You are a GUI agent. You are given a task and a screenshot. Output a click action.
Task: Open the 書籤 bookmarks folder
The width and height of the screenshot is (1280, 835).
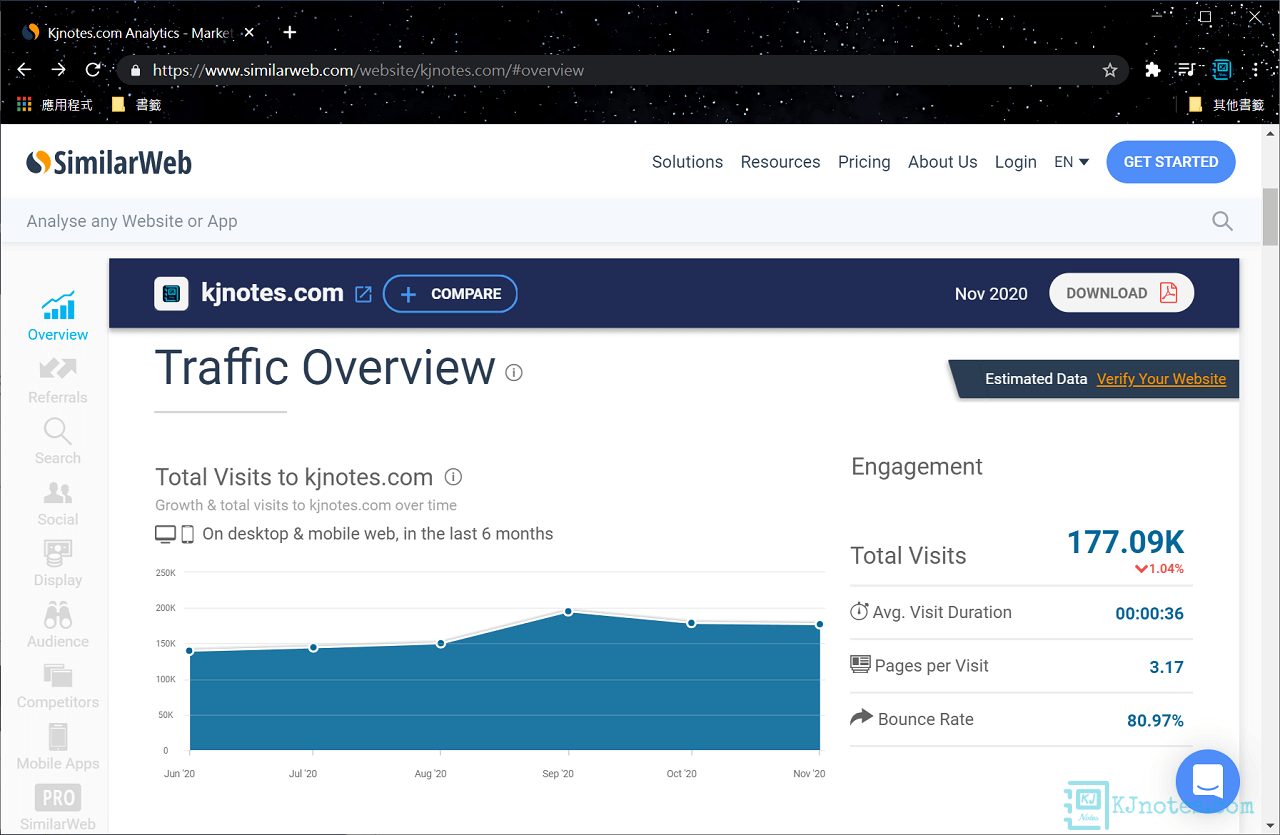(x=136, y=104)
